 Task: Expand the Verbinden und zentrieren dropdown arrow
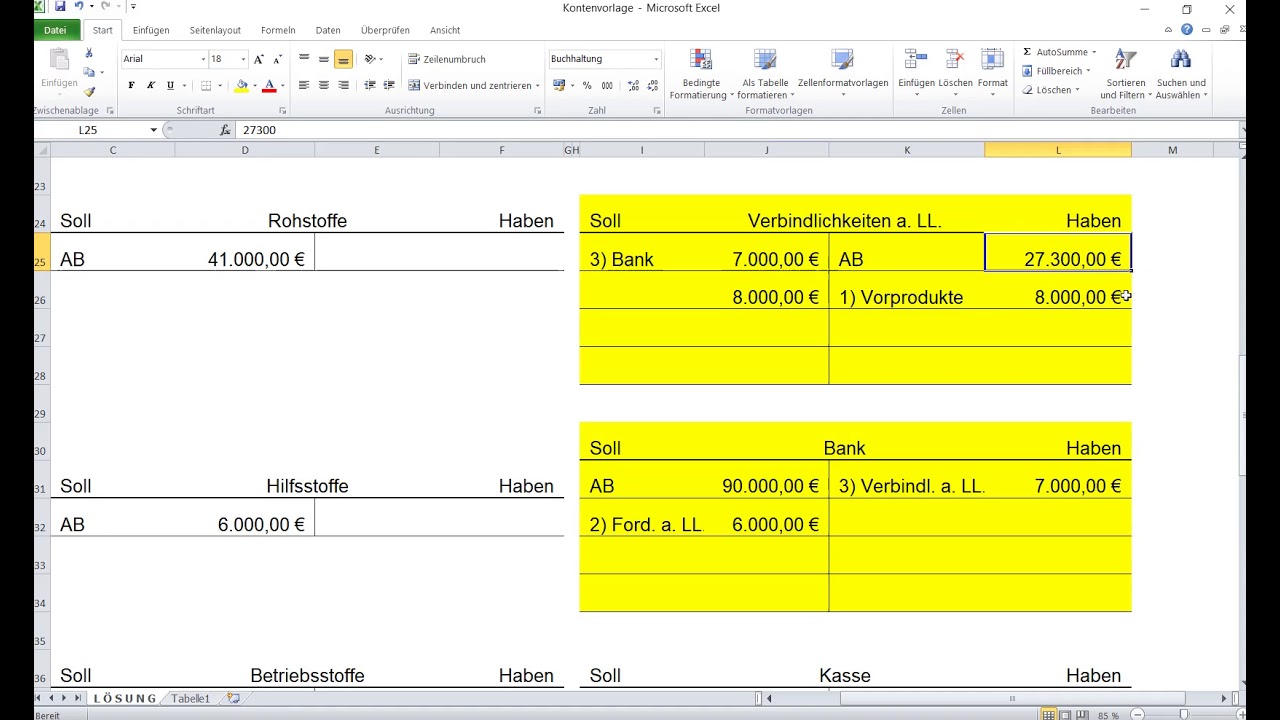pyautogui.click(x=537, y=85)
